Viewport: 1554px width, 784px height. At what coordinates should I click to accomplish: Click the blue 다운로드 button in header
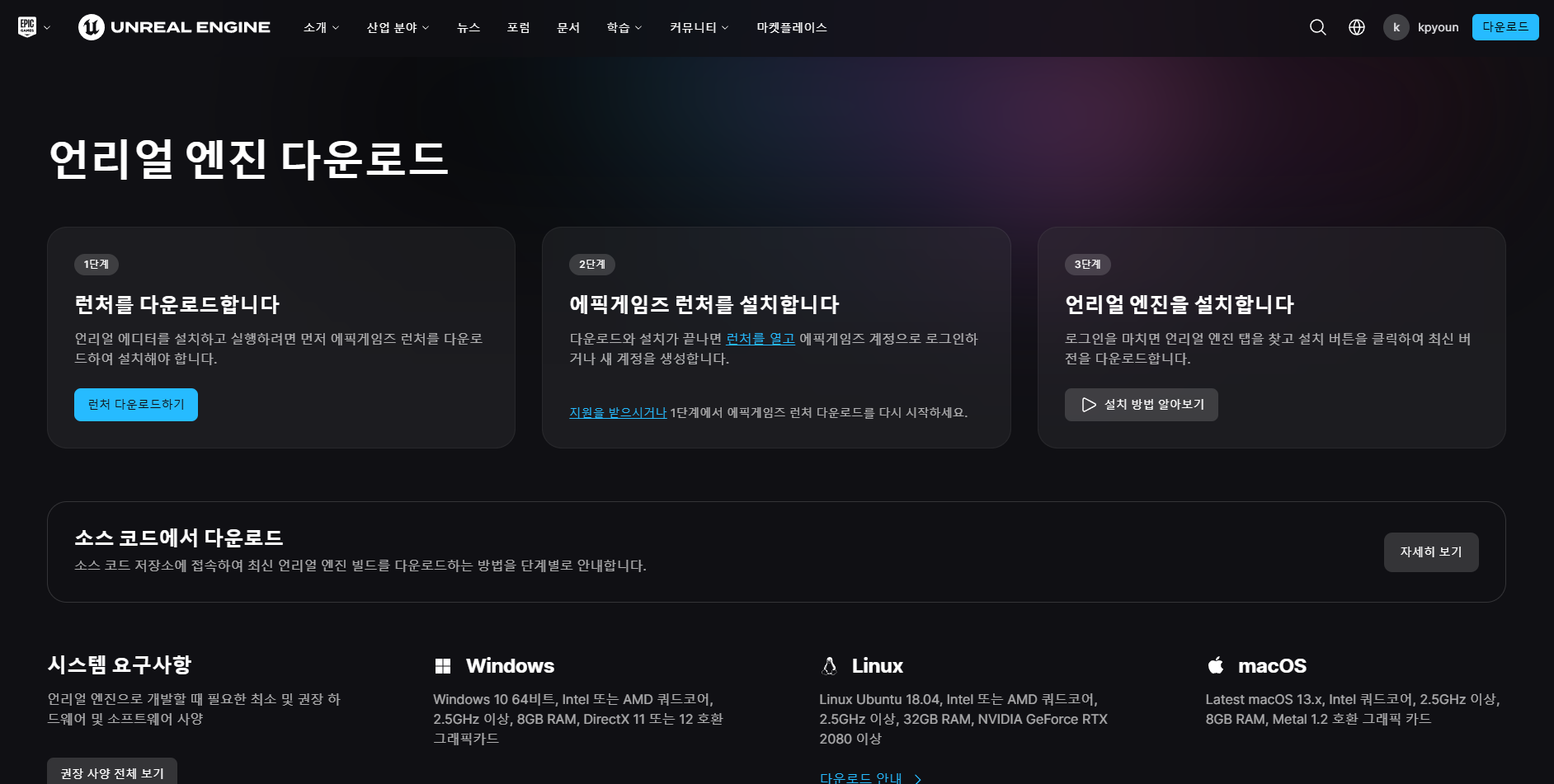point(1505,27)
